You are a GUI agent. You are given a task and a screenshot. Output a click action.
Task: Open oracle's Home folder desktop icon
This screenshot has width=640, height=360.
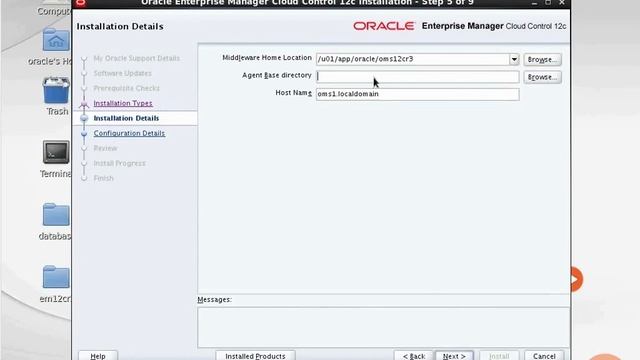point(56,40)
